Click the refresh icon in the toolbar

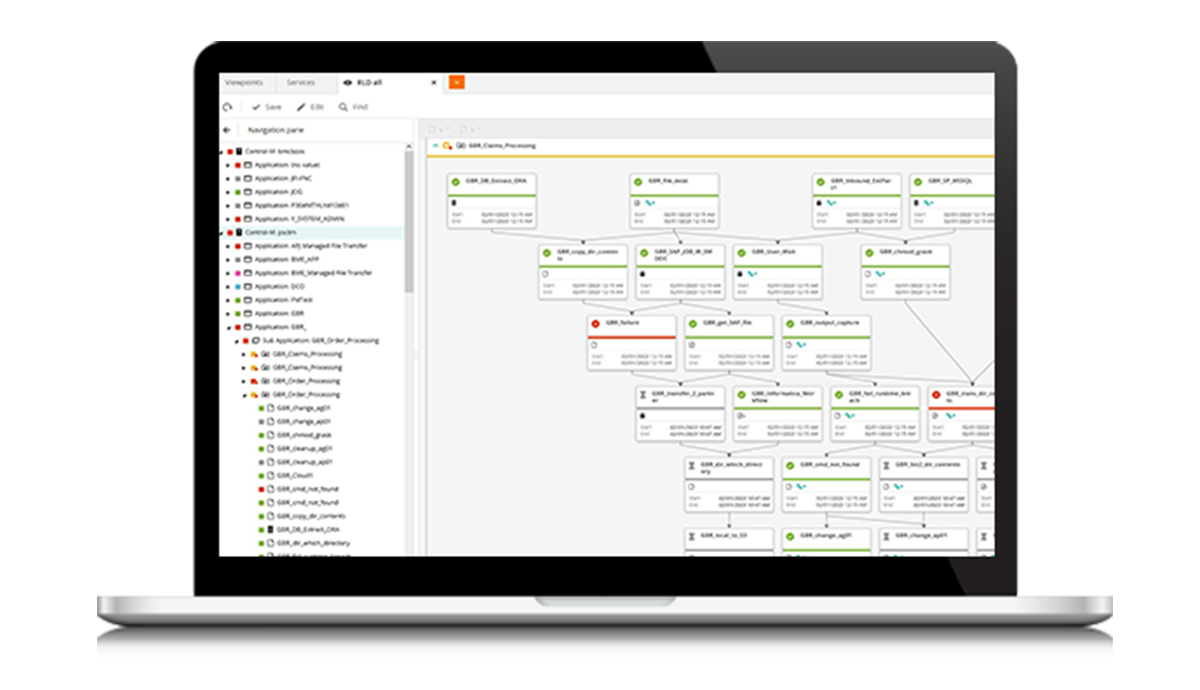pos(228,107)
